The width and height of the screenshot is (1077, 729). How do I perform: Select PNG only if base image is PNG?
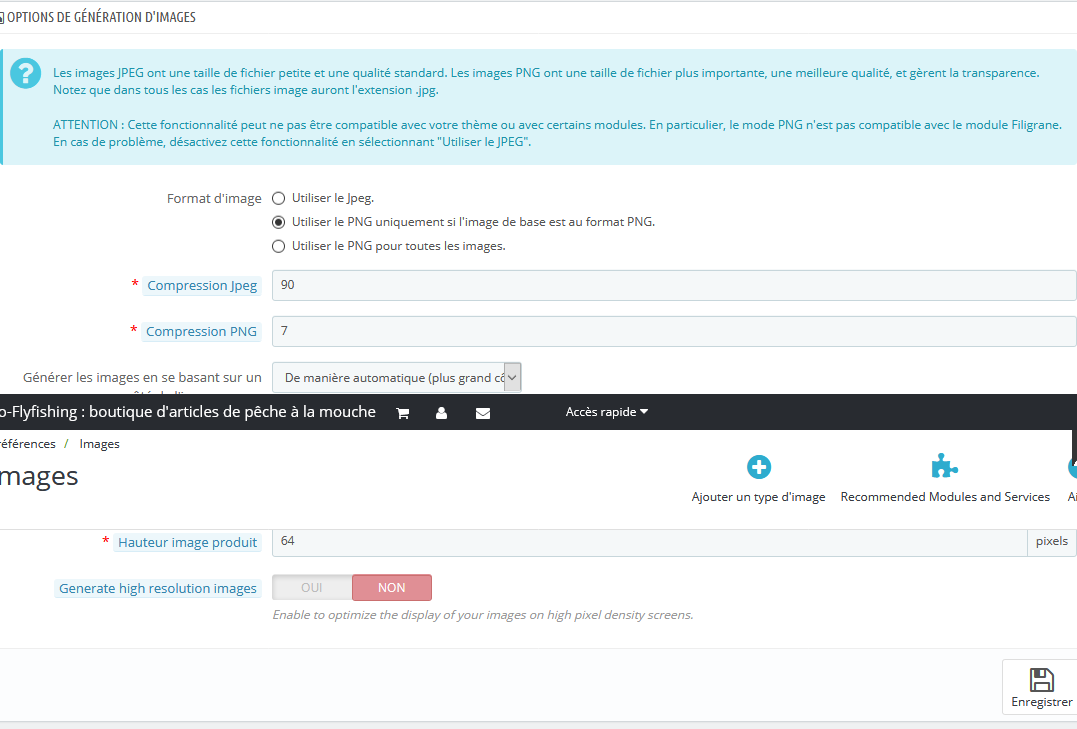coord(278,222)
